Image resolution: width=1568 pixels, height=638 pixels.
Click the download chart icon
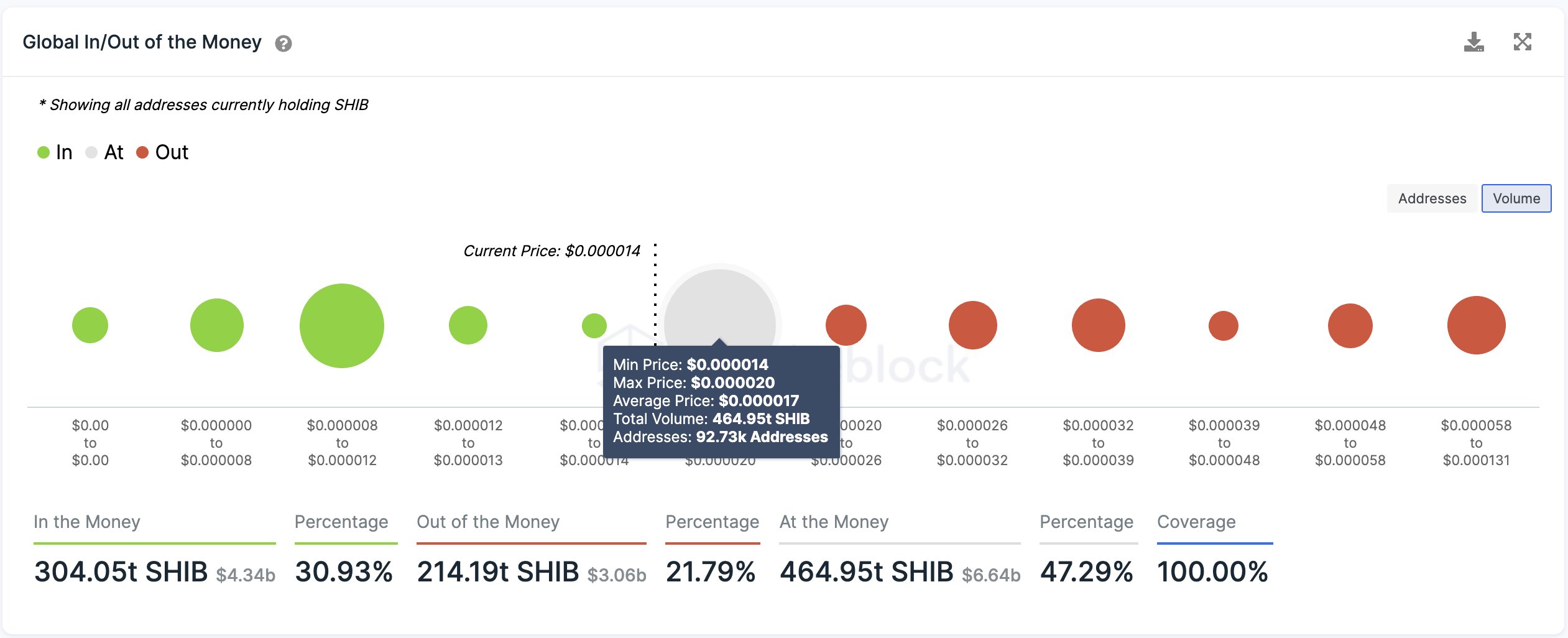pyautogui.click(x=1473, y=42)
